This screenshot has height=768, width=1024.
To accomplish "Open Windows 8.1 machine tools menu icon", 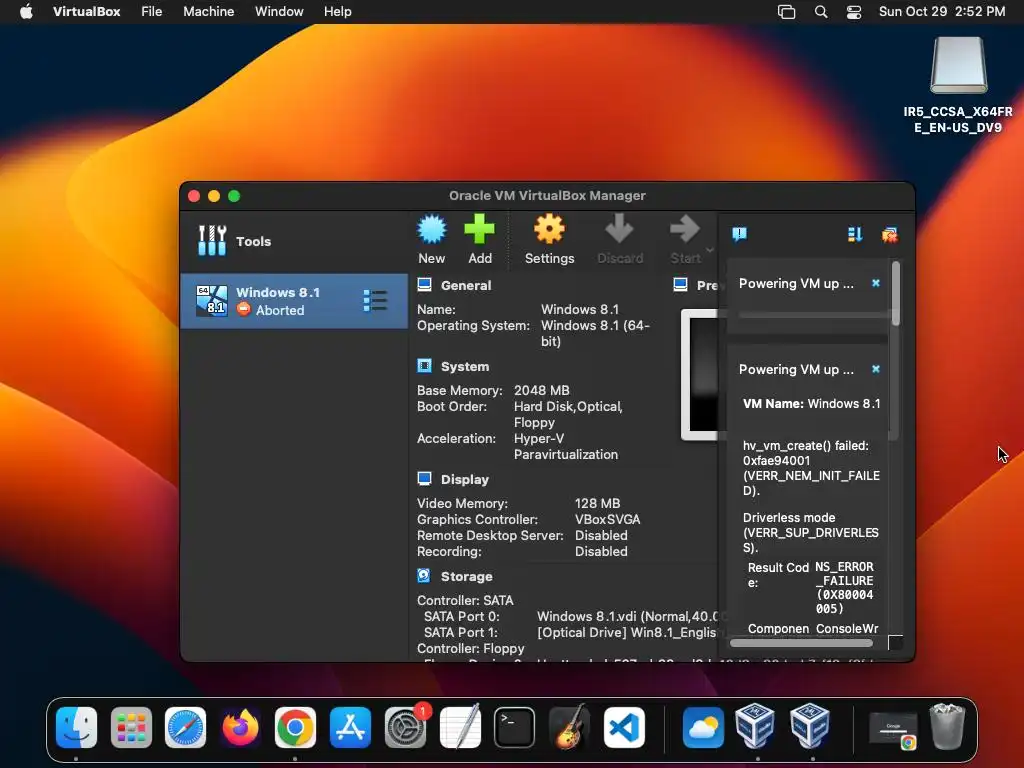I will point(375,300).
